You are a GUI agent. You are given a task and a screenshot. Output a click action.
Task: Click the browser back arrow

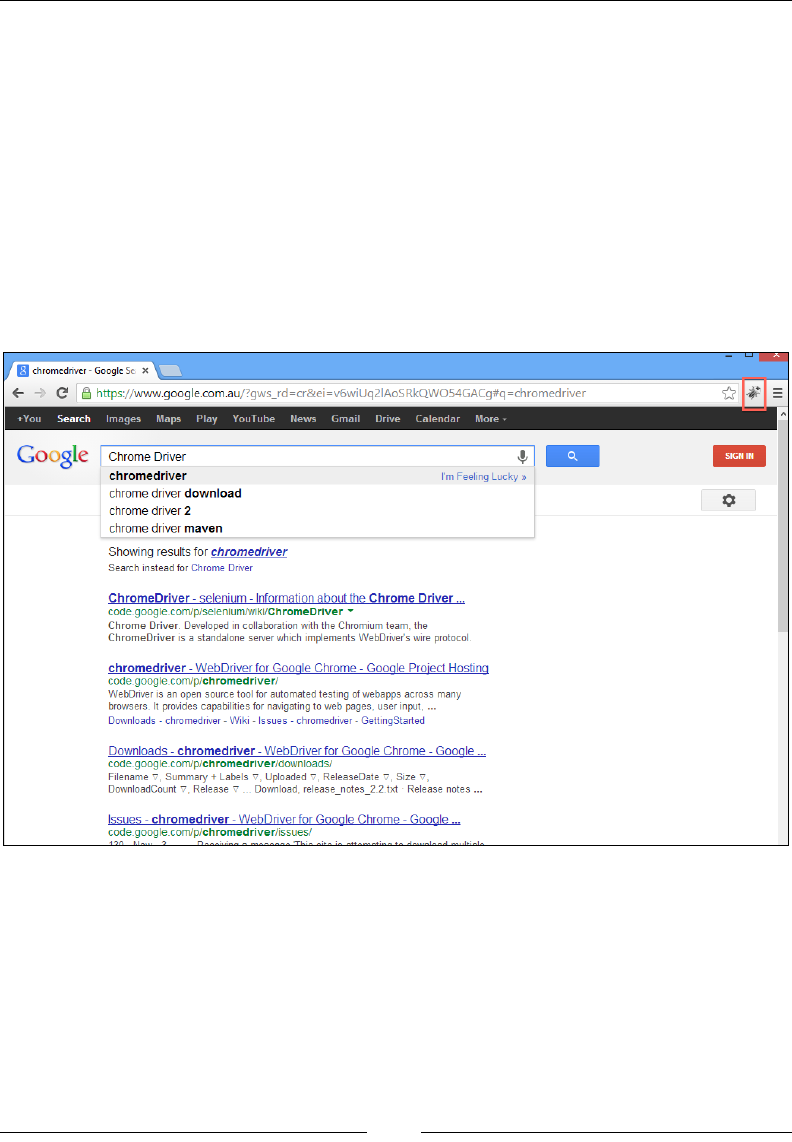coord(18,393)
